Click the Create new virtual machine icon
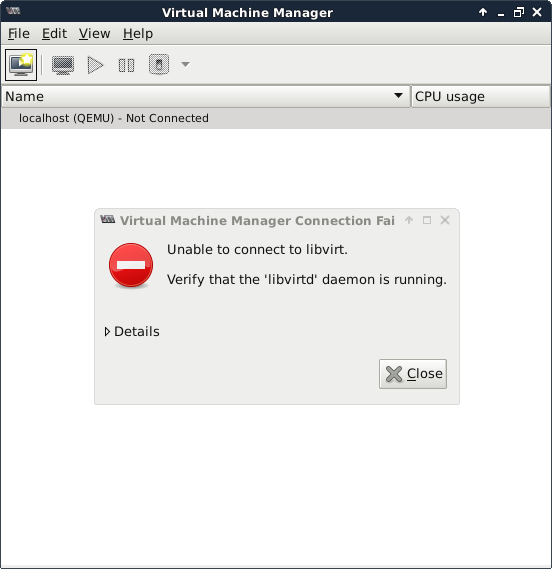552x569 pixels. pos(21,65)
